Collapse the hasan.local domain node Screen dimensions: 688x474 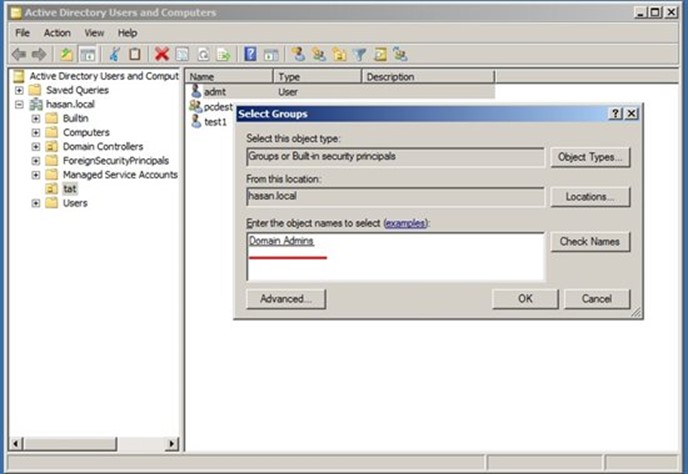tap(20, 104)
